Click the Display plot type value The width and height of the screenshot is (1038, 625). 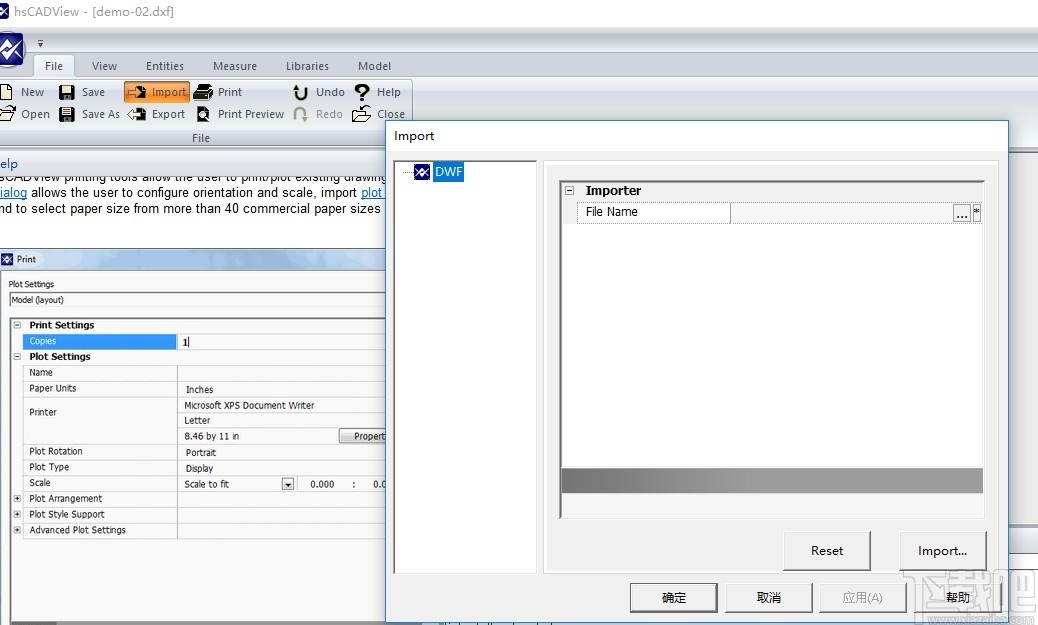tap(199, 469)
